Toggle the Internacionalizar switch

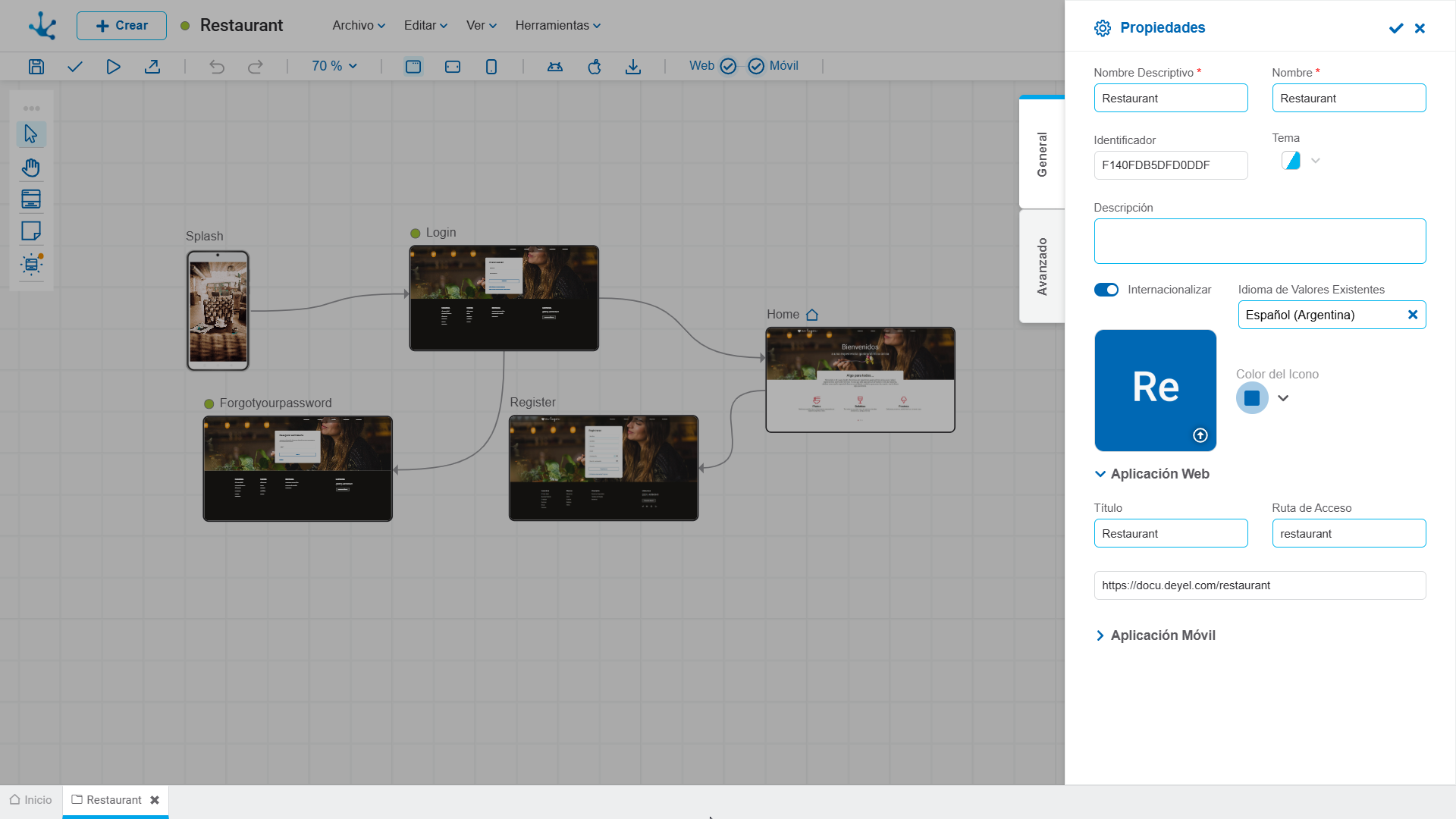[1106, 290]
